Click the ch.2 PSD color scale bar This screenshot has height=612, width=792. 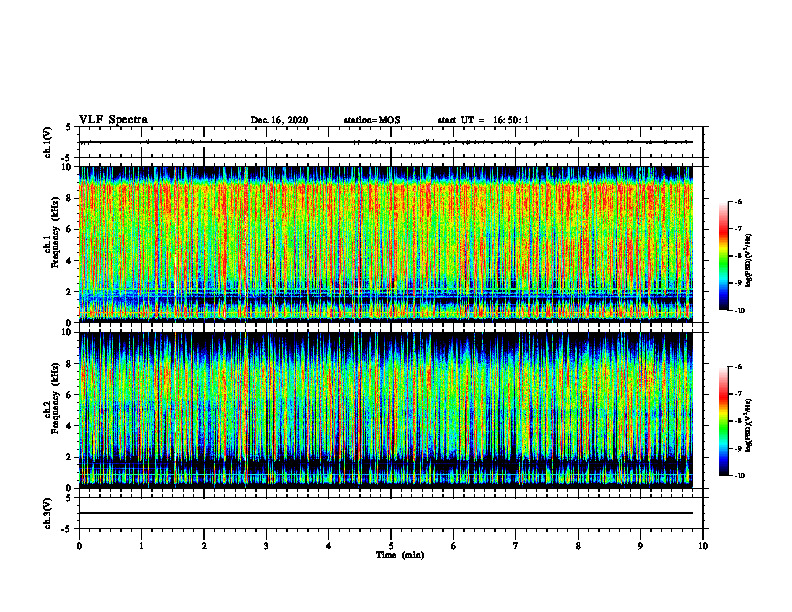[x=723, y=421]
